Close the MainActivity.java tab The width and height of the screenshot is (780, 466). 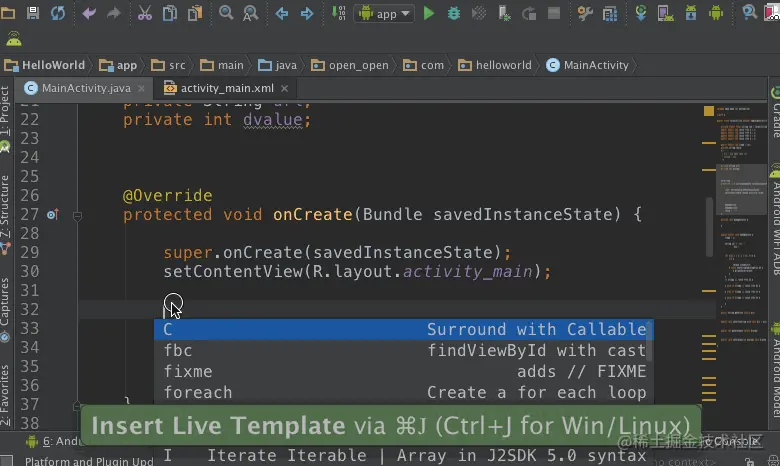(x=141, y=89)
